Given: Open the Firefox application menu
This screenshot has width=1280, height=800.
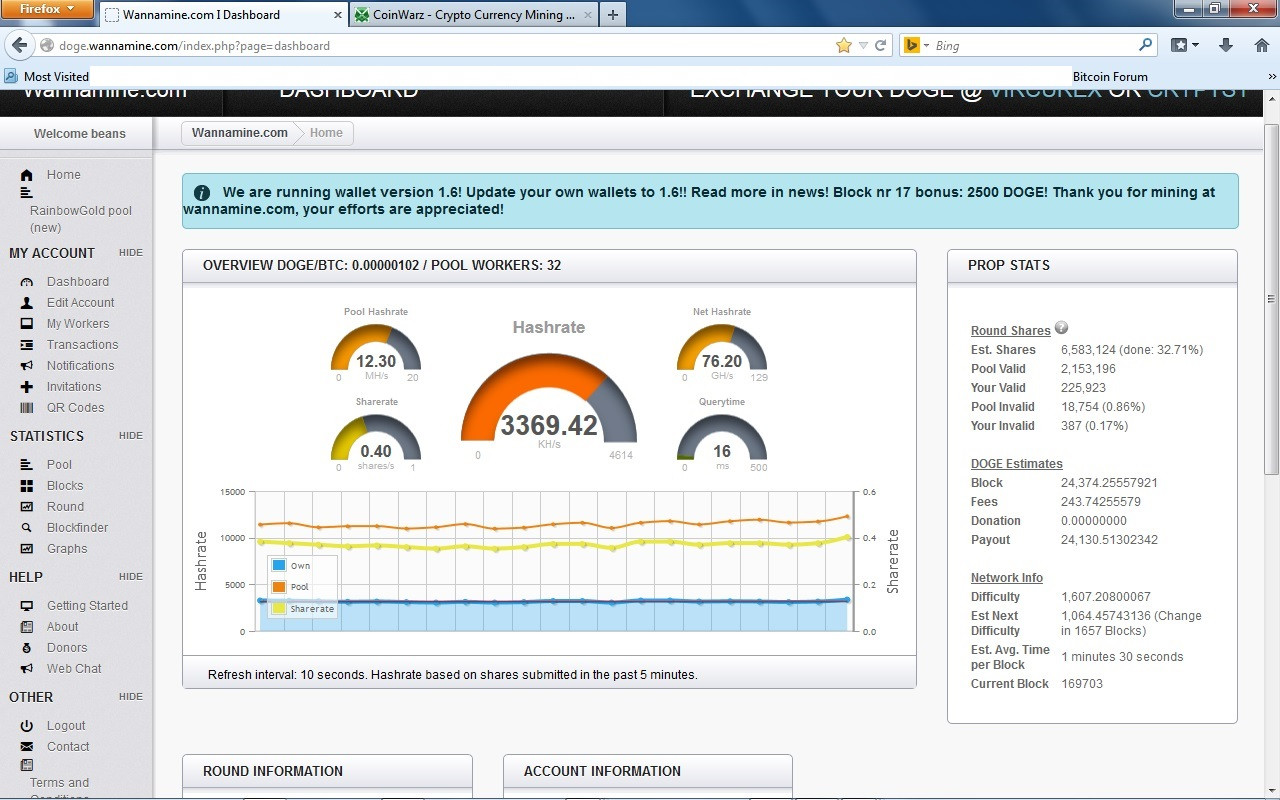Looking at the screenshot, I should (47, 9).
